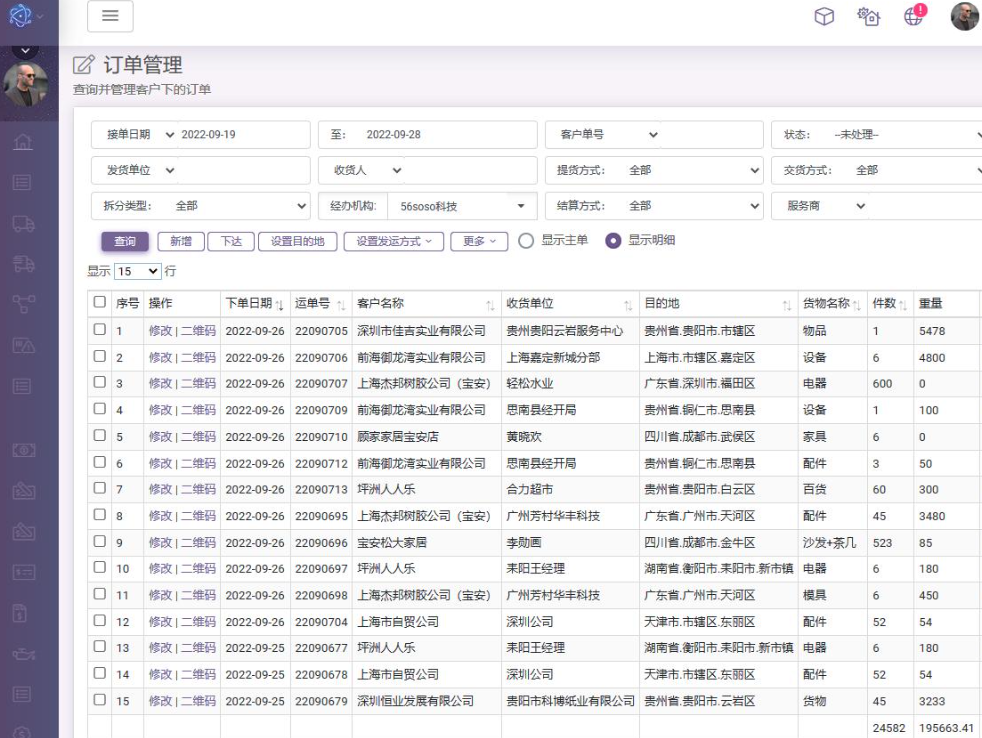Open sidebar money banknote icon
Viewport: 982px width, 738px height.
click(x=23, y=450)
